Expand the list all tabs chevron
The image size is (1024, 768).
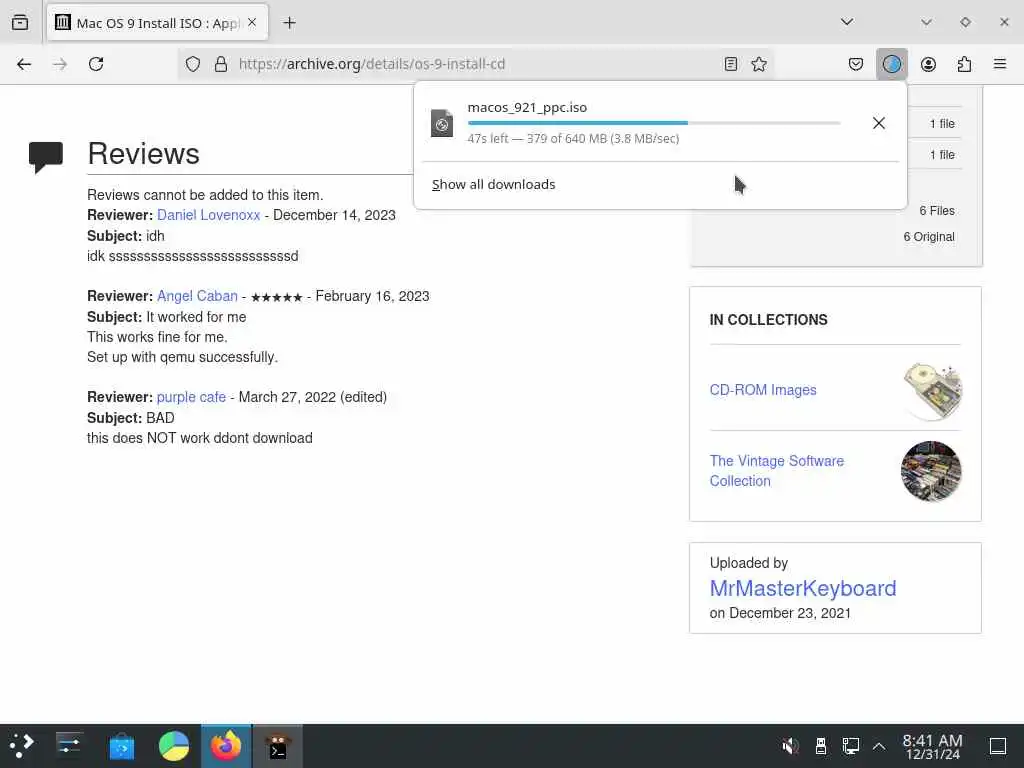point(847,22)
